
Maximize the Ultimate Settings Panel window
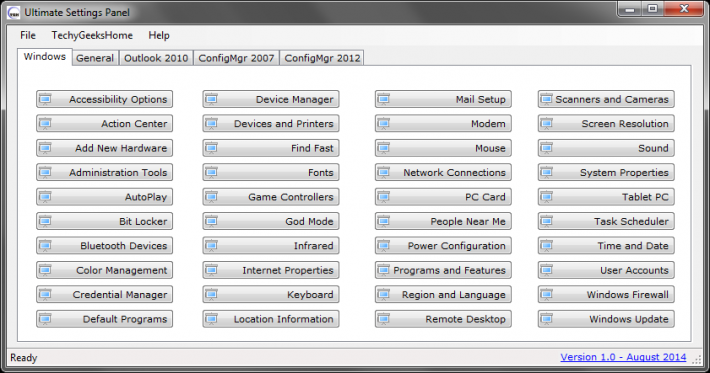click(x=652, y=8)
